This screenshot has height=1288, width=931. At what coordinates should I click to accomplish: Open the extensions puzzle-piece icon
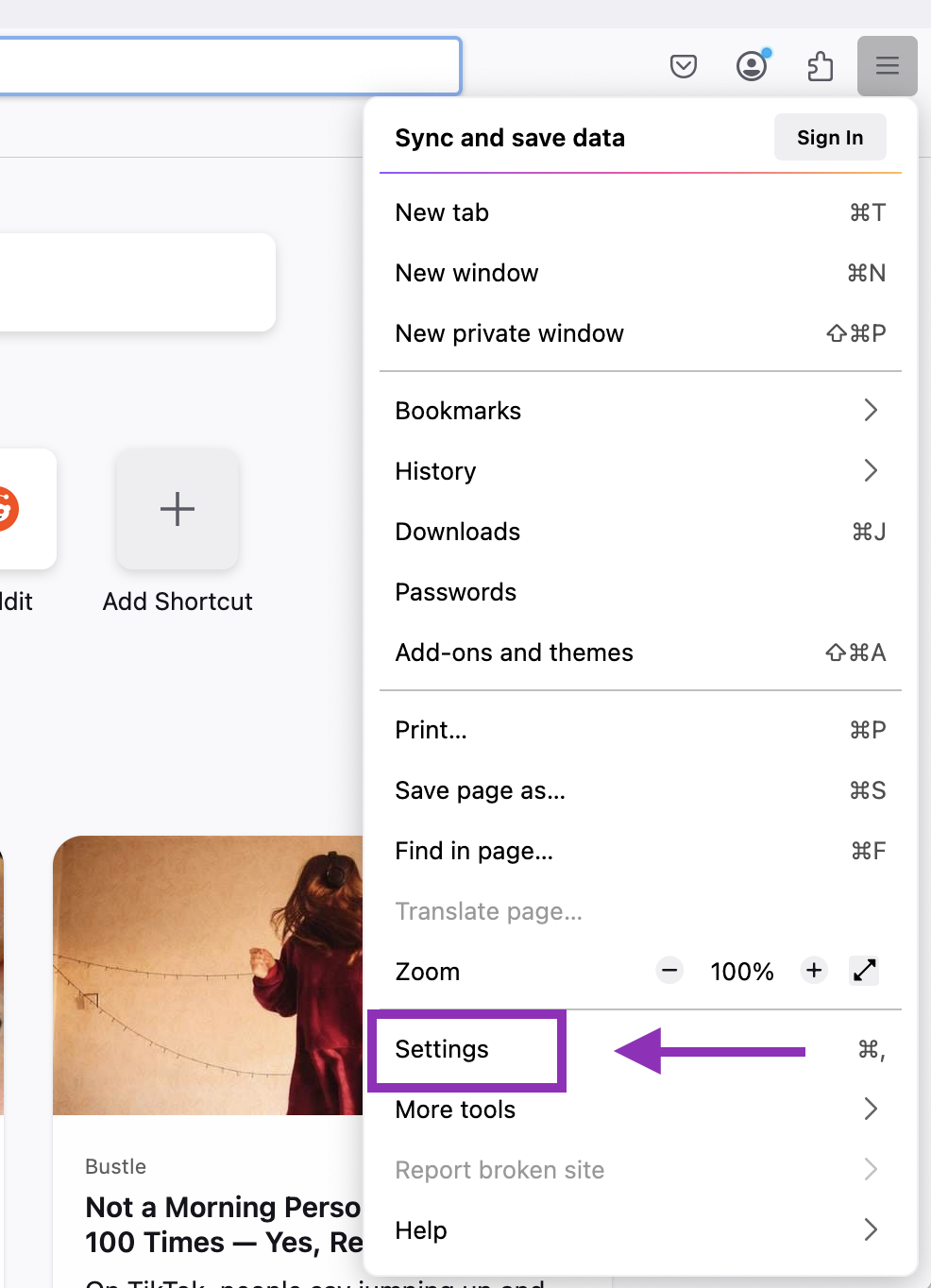click(820, 66)
